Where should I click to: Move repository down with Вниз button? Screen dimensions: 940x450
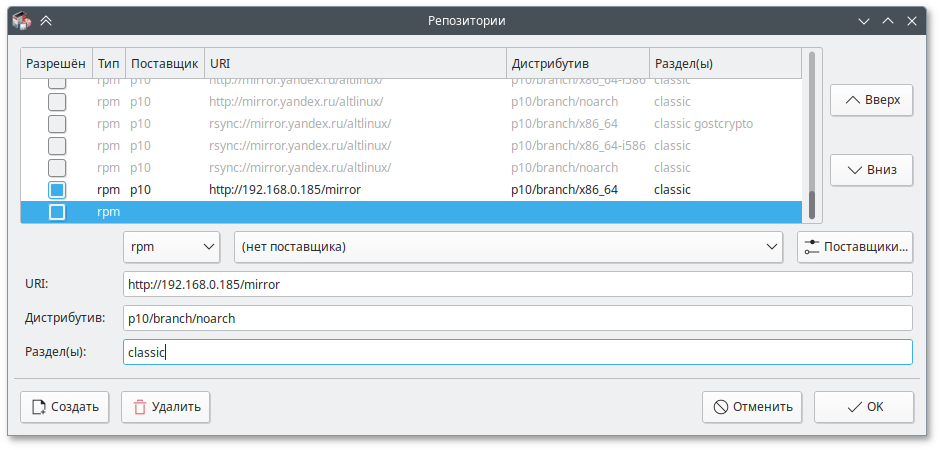(871, 170)
